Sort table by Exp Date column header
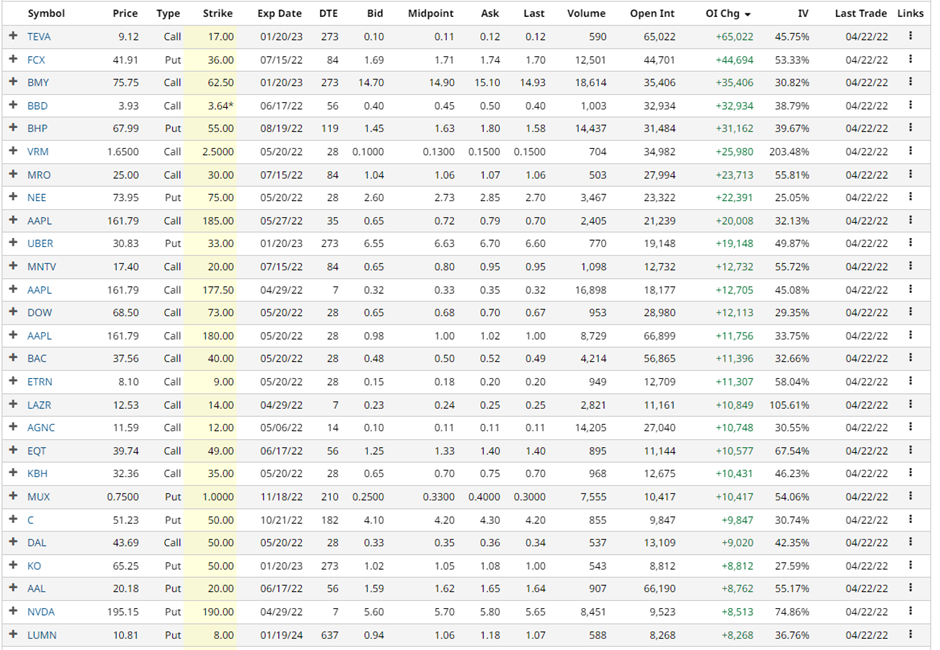 (x=279, y=13)
